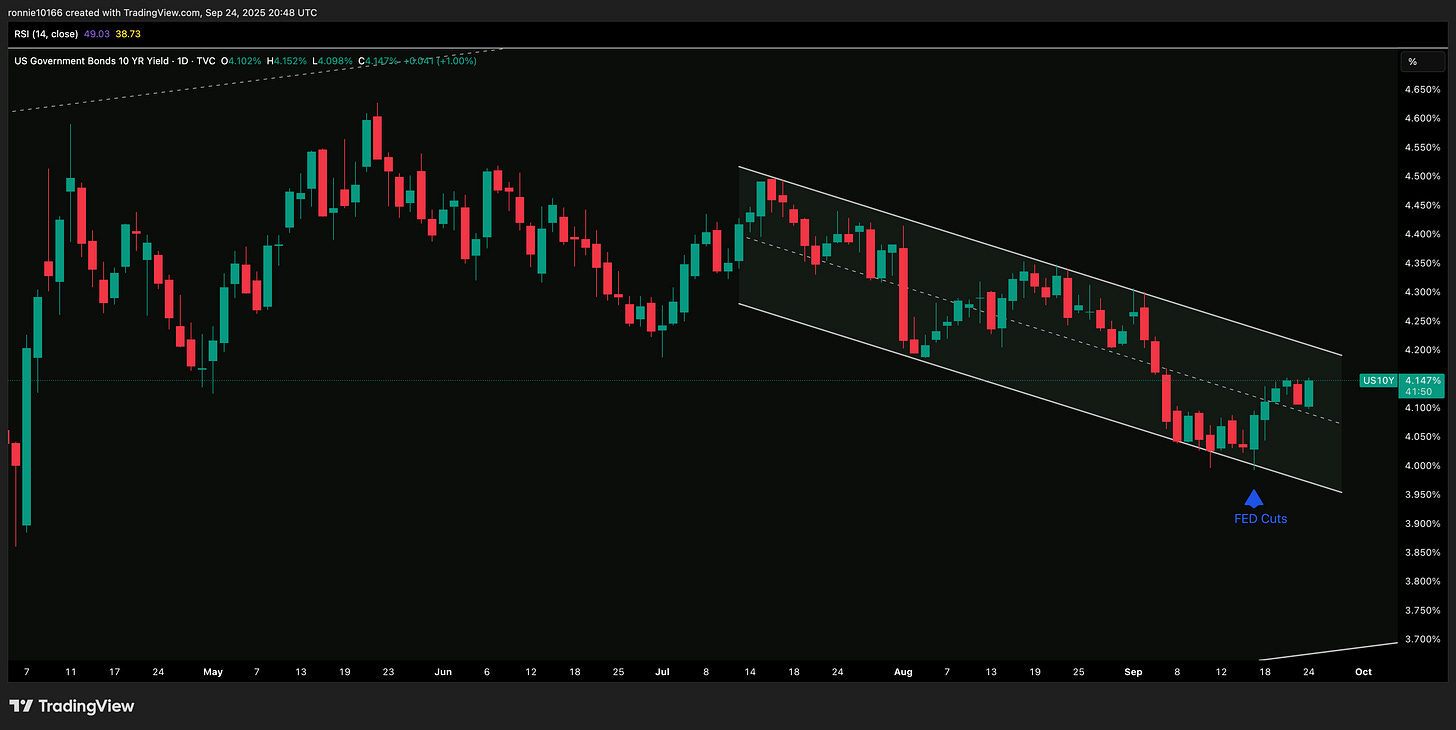The height and width of the screenshot is (730, 1456).
Task: Select Oct on the time axis
Action: (1362, 672)
